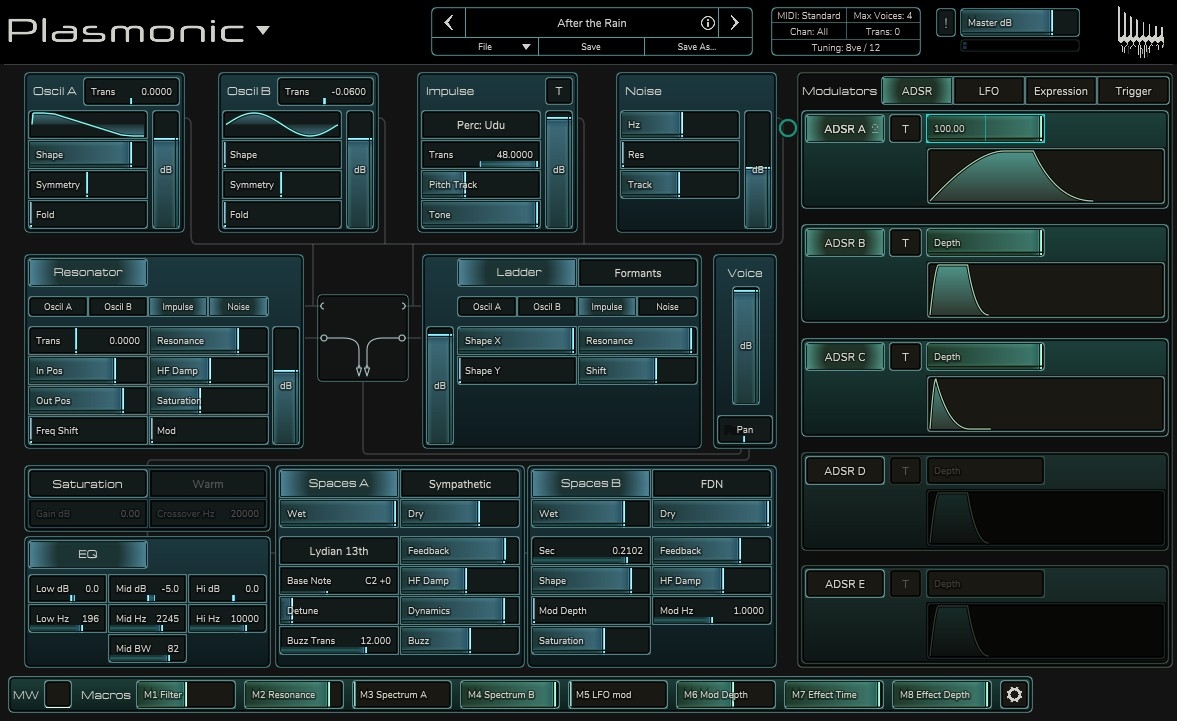Click the Base Note C2 +0 field

[339, 581]
